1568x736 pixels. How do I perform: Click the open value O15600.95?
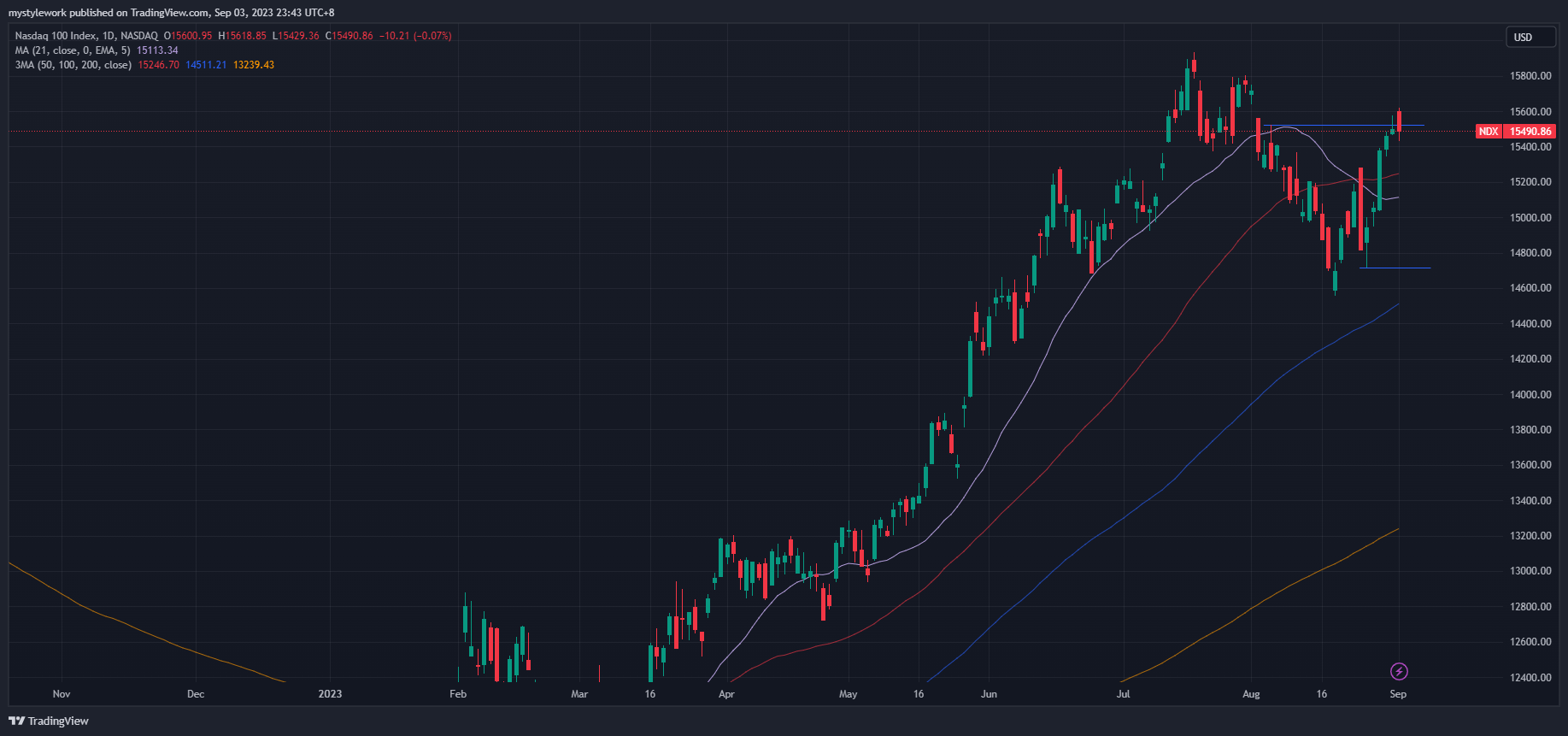tap(188, 36)
